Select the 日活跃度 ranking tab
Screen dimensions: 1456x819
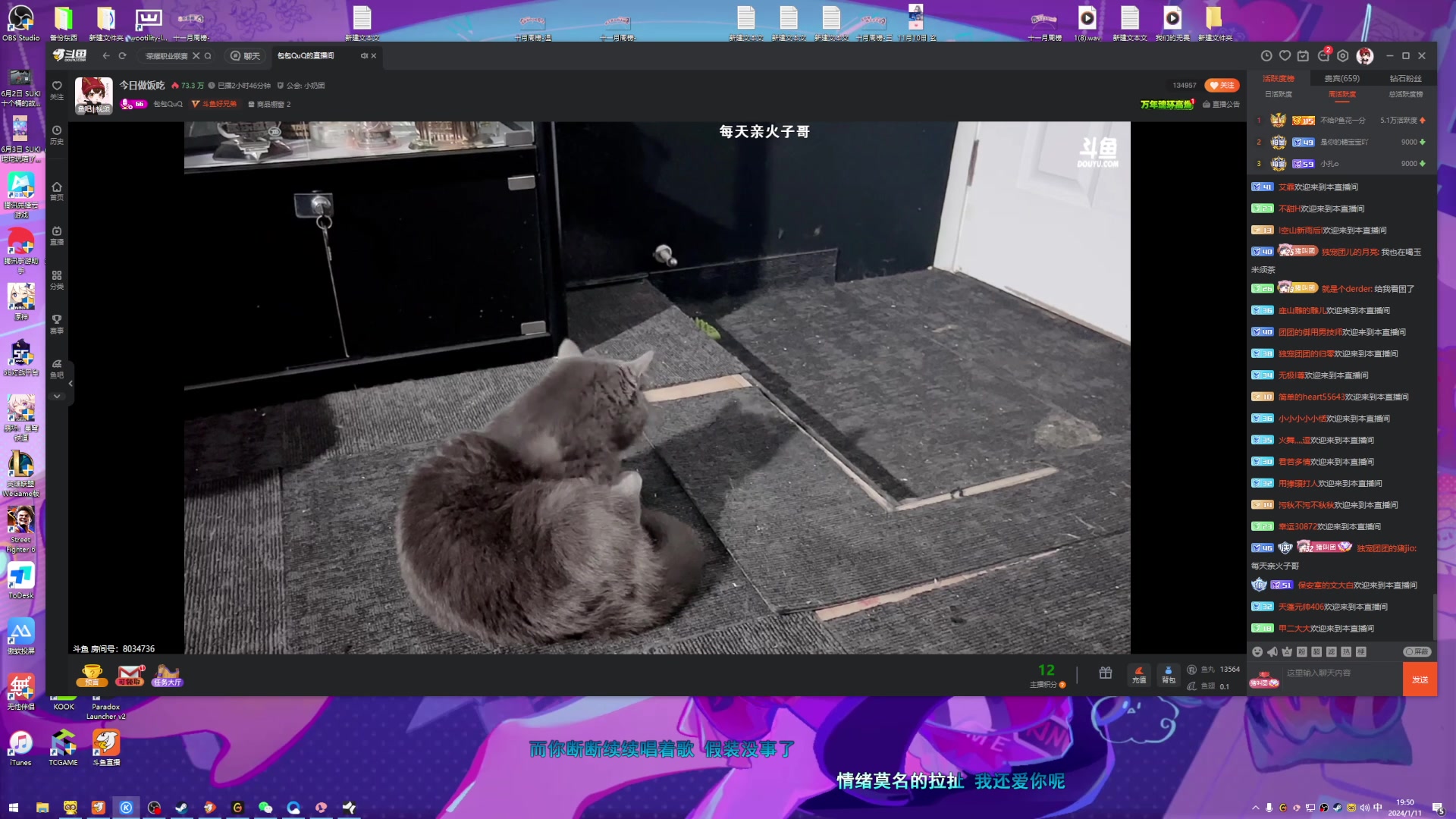(1279, 95)
